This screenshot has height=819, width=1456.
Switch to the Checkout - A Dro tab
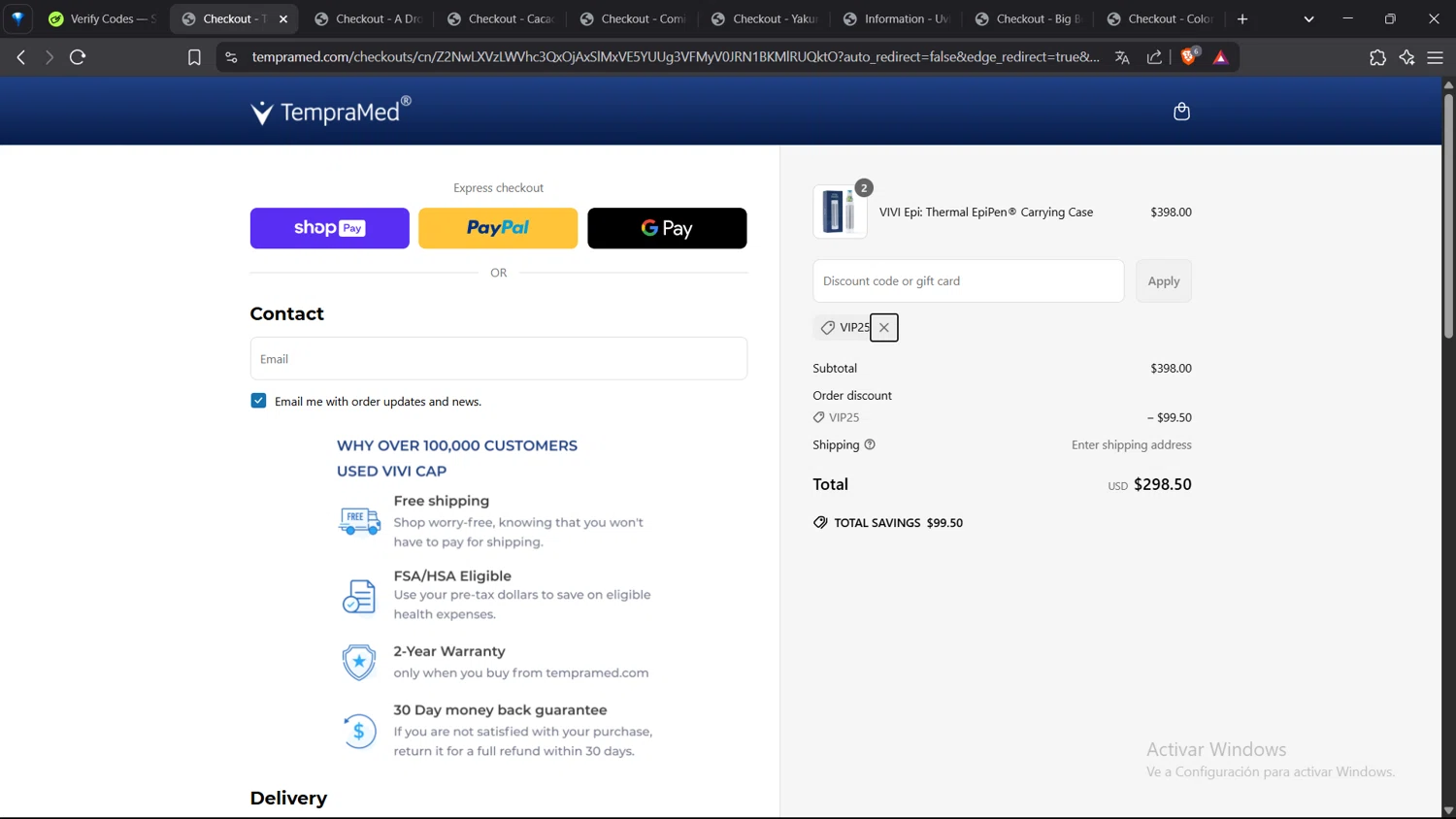click(x=370, y=18)
